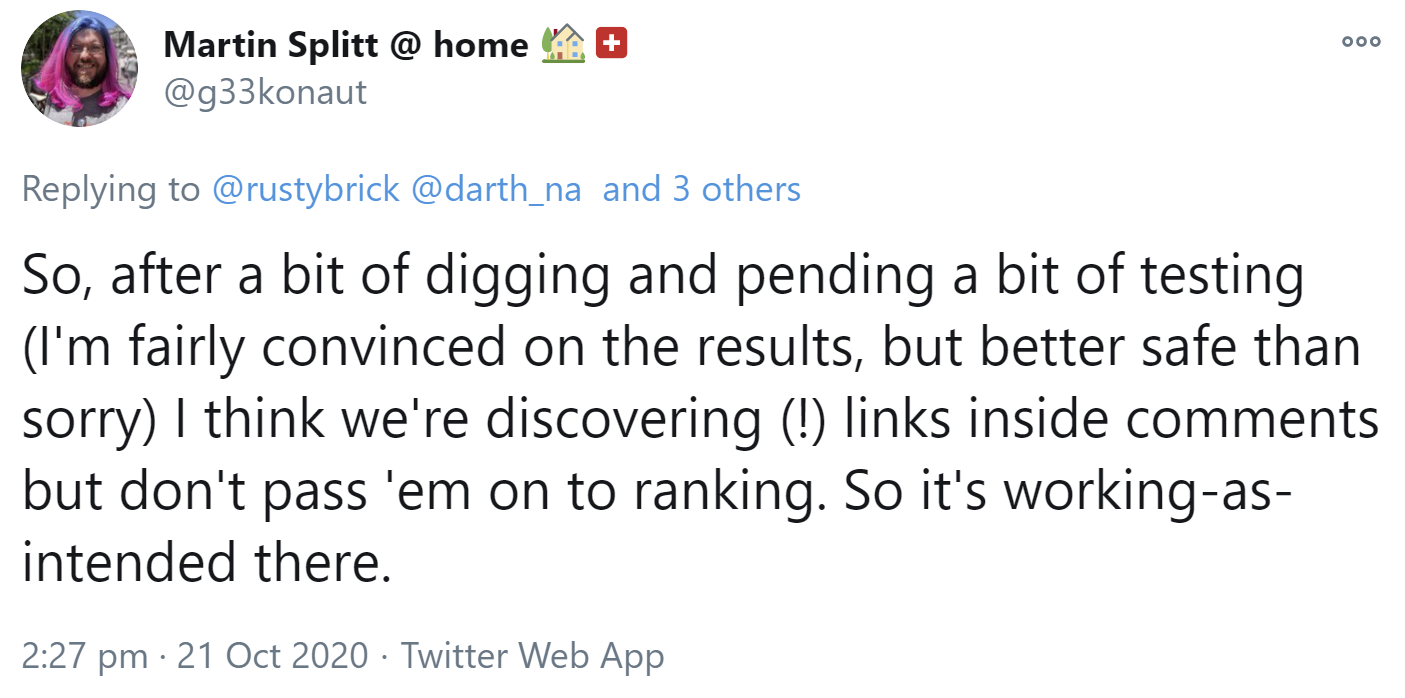
Task: Click the display name 'Martin Splitt @ home'
Action: tap(346, 43)
